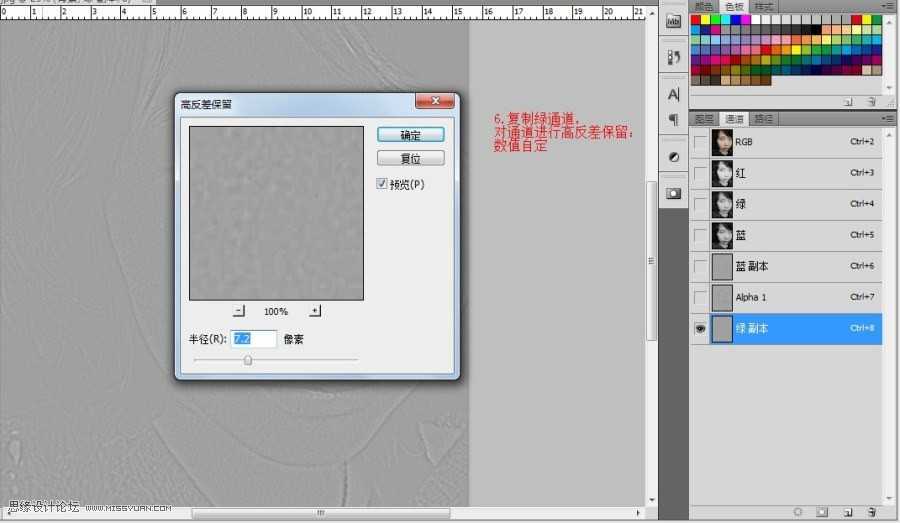Show the 蓝 副本 channel visibility box

tap(700, 266)
